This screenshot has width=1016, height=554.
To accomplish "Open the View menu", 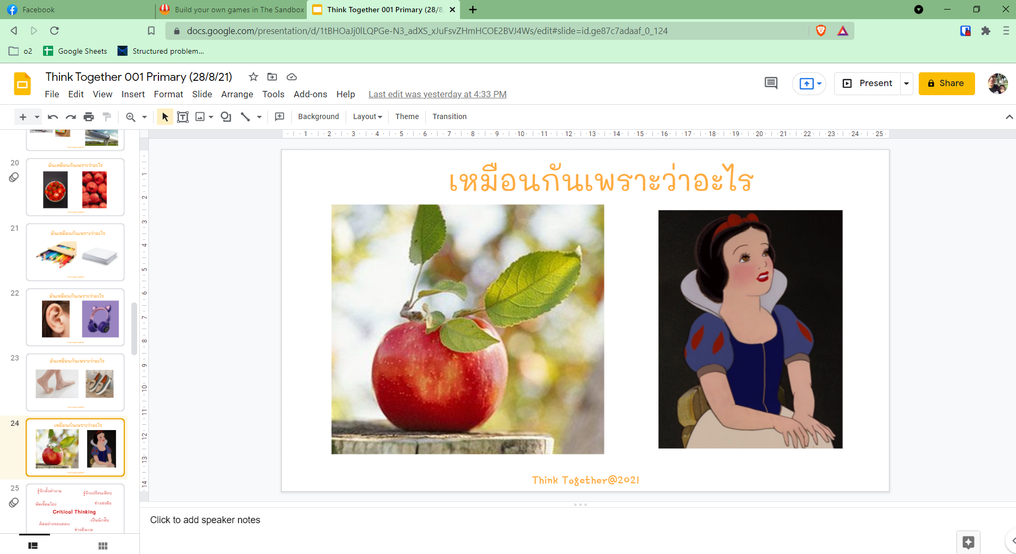I will [102, 94].
